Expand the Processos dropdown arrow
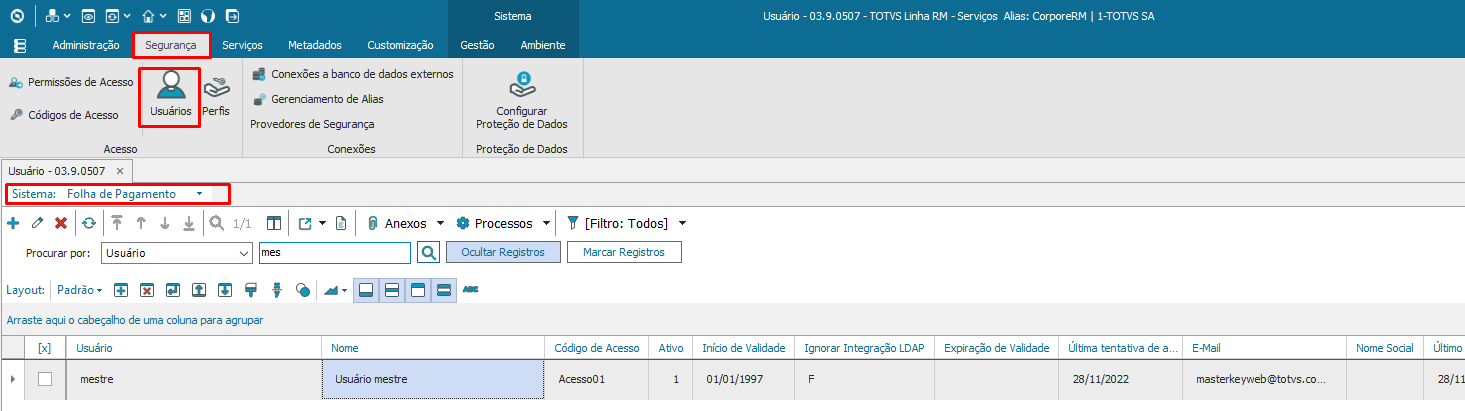This screenshot has height=411, width=1465. [x=546, y=223]
